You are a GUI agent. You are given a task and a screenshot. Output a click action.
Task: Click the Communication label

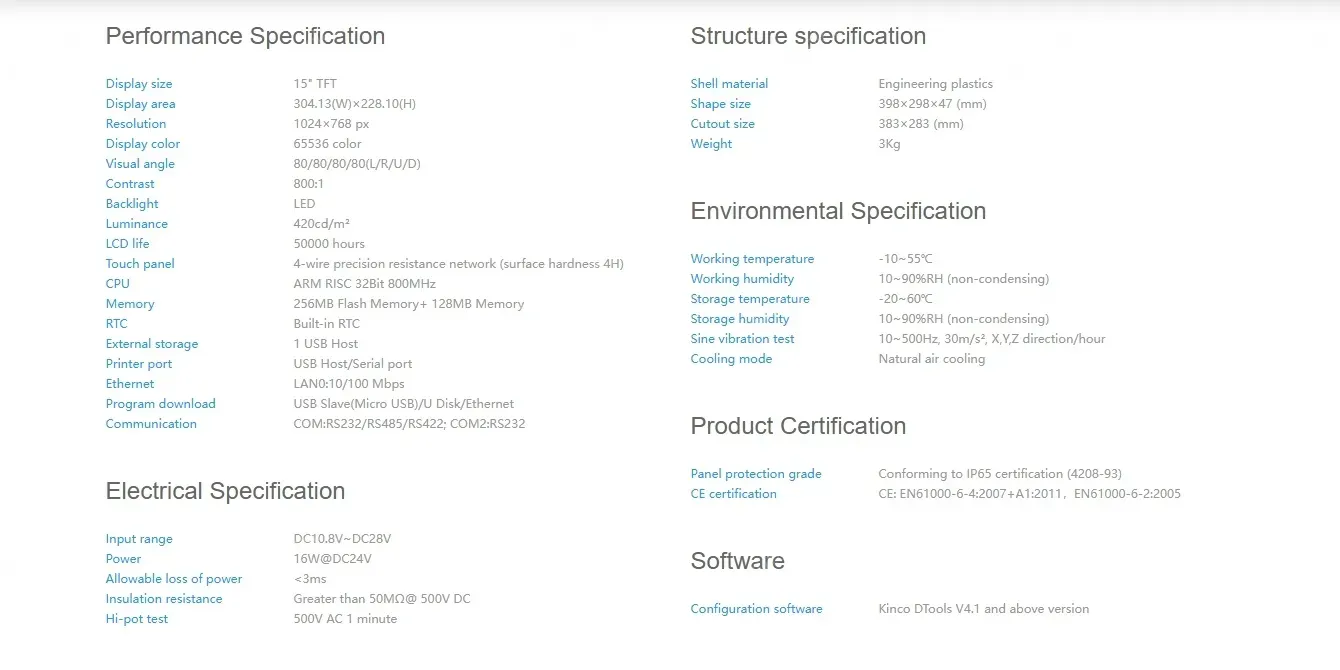(151, 424)
